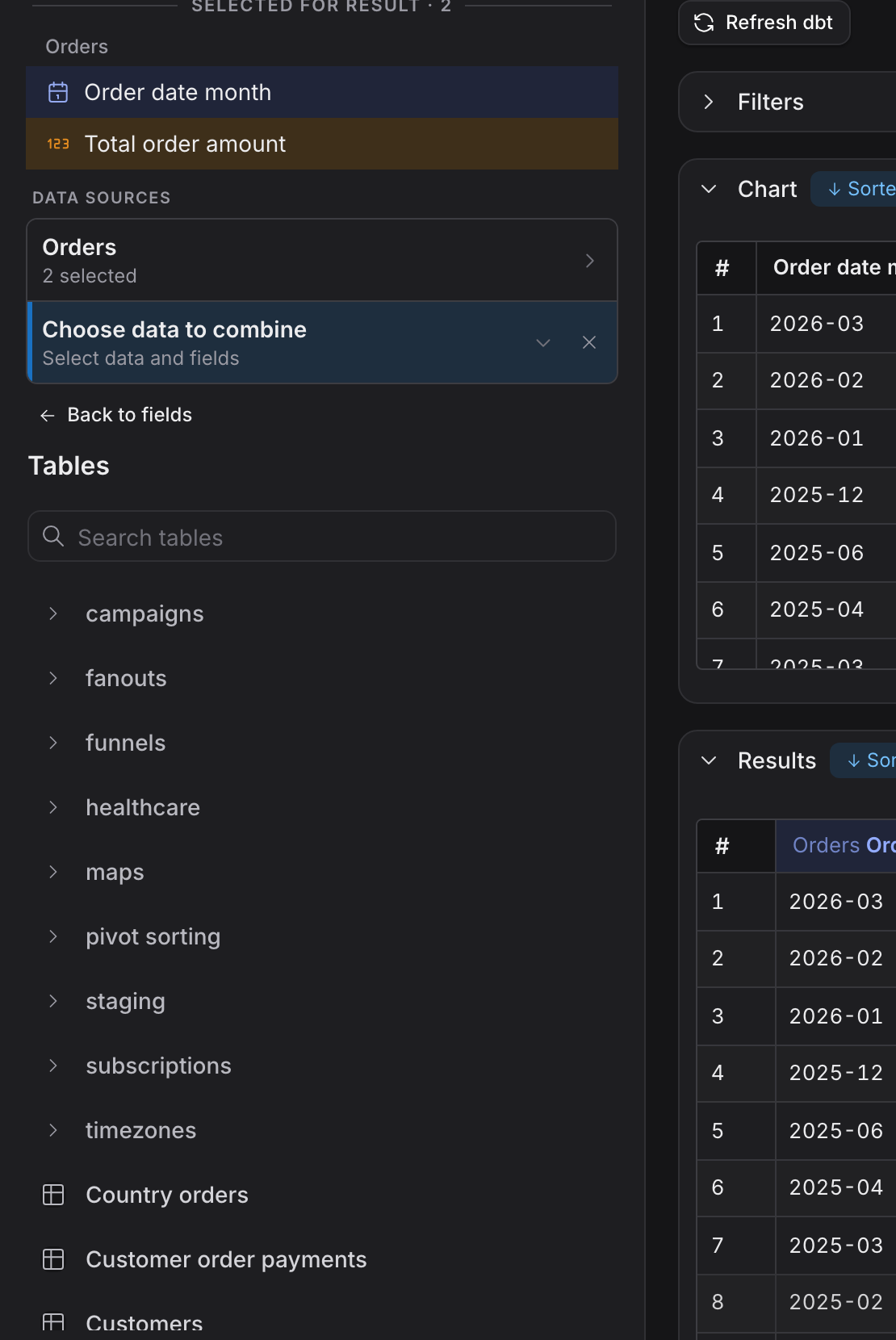Click 2025-04 cell in the Results table
The image size is (896, 1340).
(836, 1187)
